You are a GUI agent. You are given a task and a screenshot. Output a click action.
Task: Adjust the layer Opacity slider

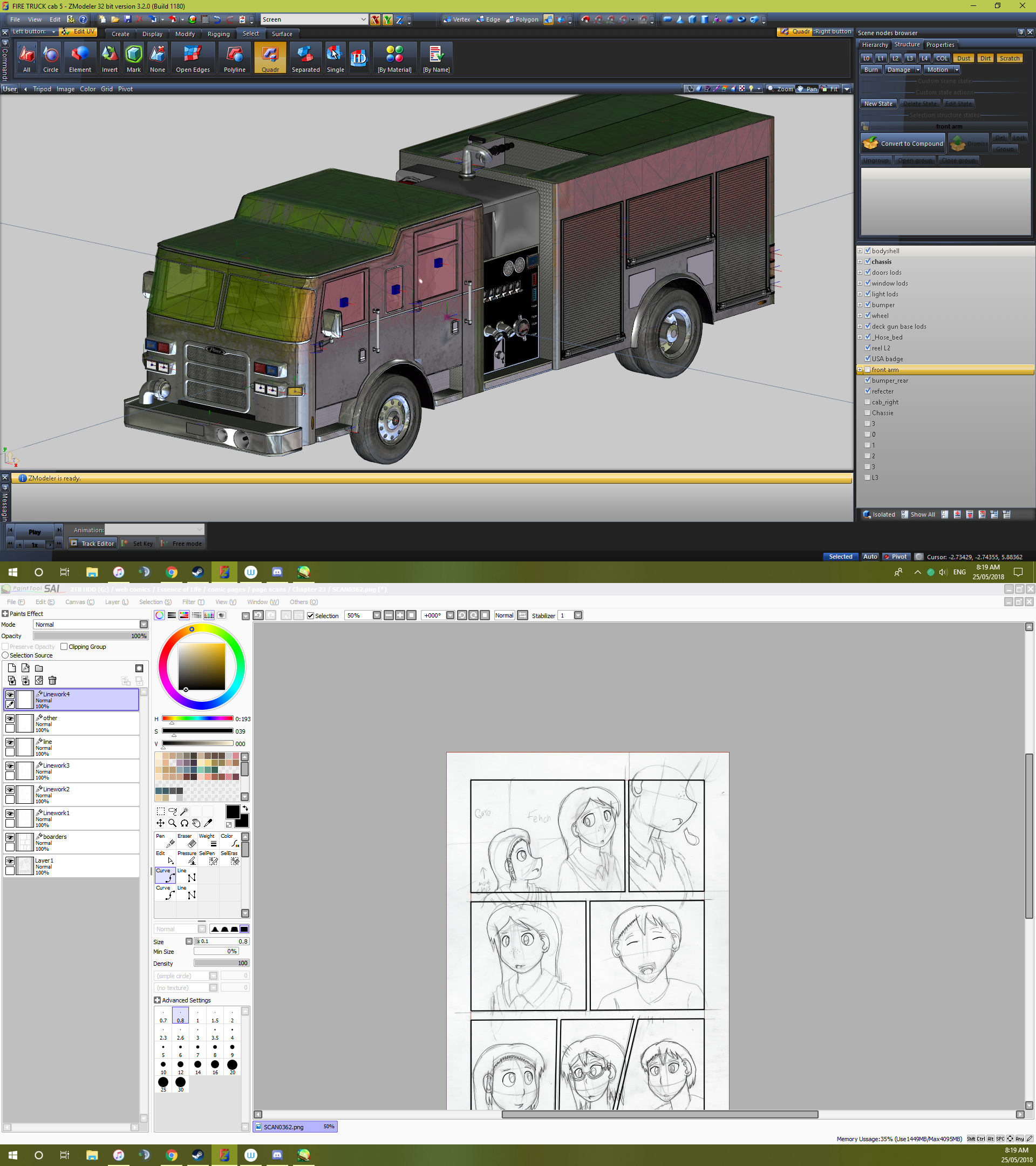[x=90, y=636]
